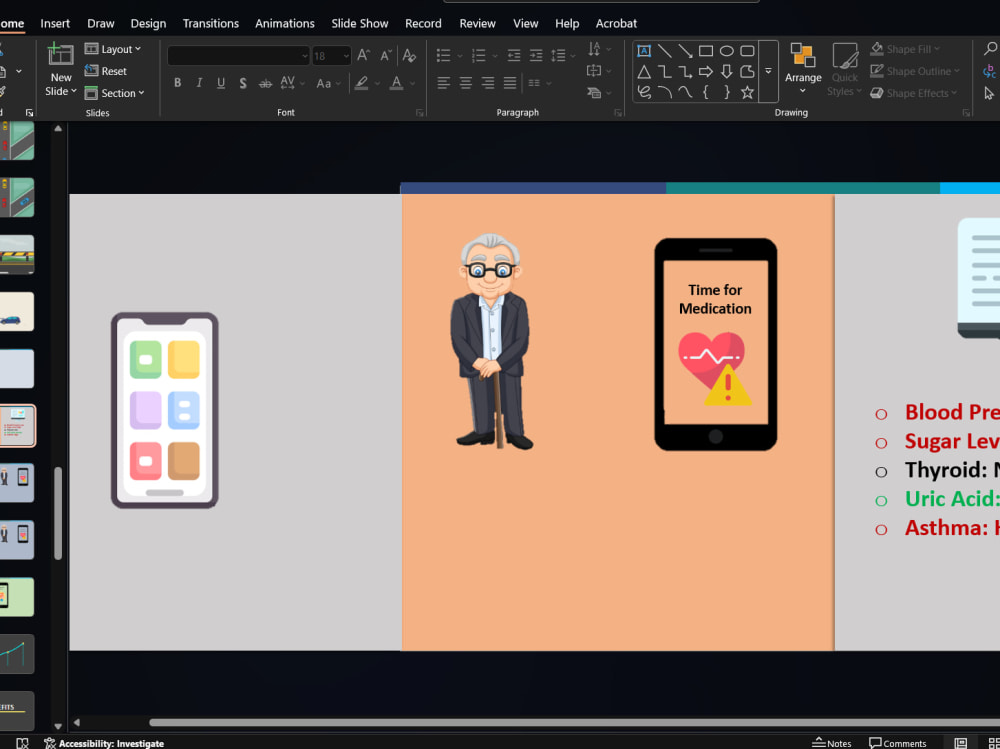Select the Arrow line shape tool
Screen dimensions: 1000x749
pos(686,51)
